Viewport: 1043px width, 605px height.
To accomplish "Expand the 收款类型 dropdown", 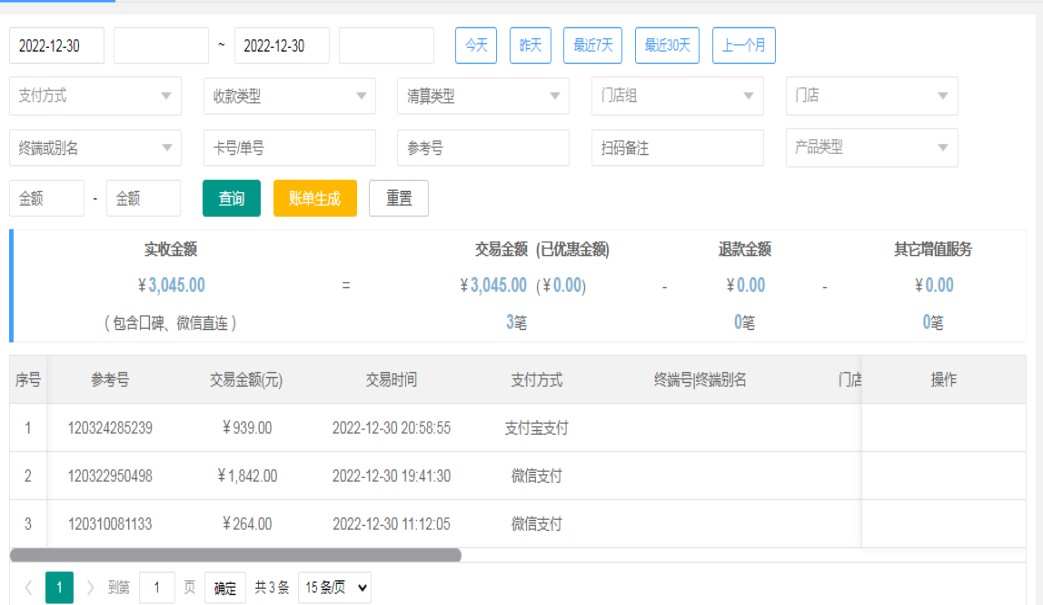I will tap(289, 96).
